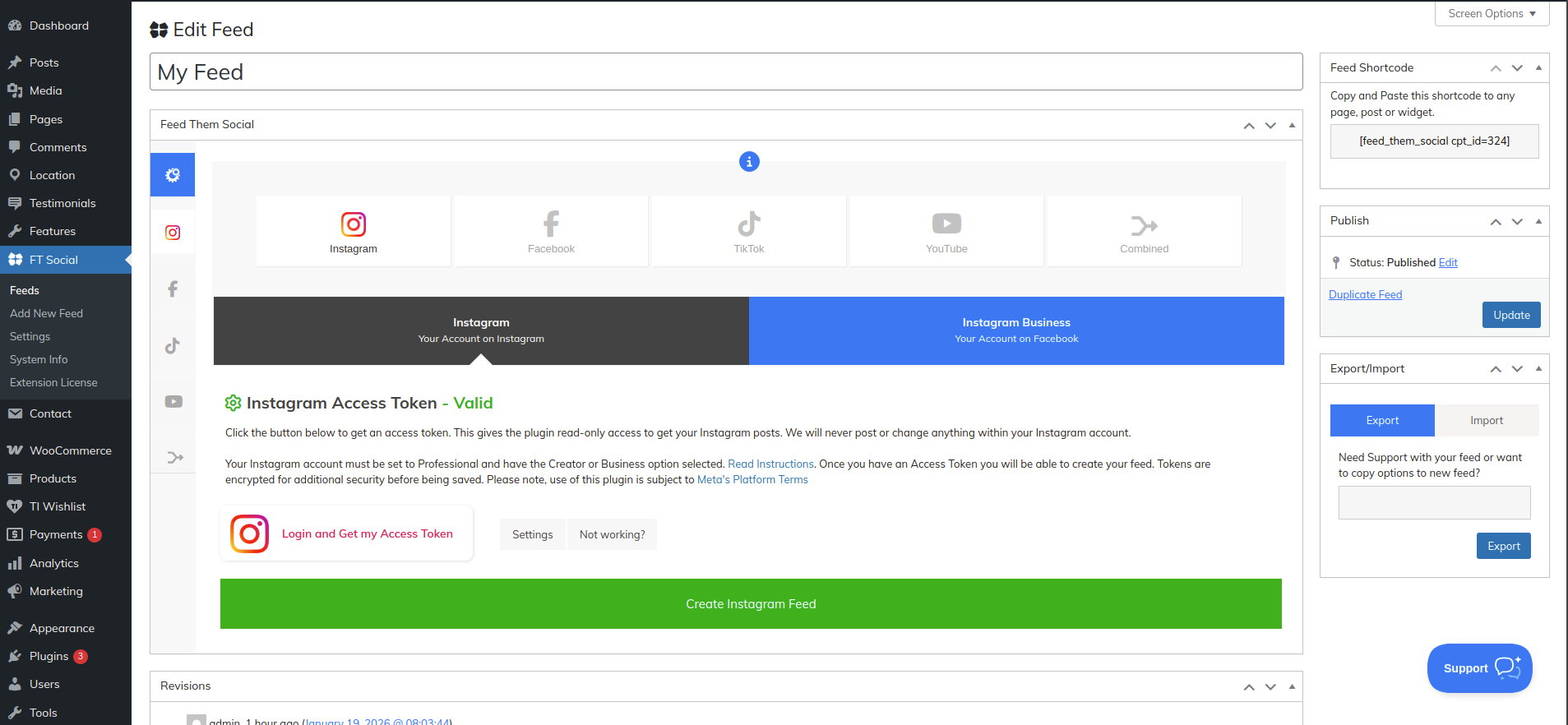1568x725 pixels.
Task: Choose the TikTok feed type card
Action: 749,231
